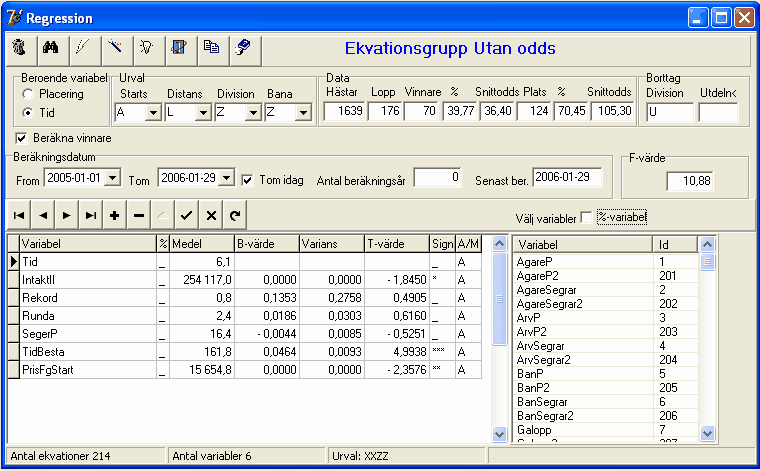Toggle the Välj variabler checkbox
The width and height of the screenshot is (760, 471).
[586, 218]
